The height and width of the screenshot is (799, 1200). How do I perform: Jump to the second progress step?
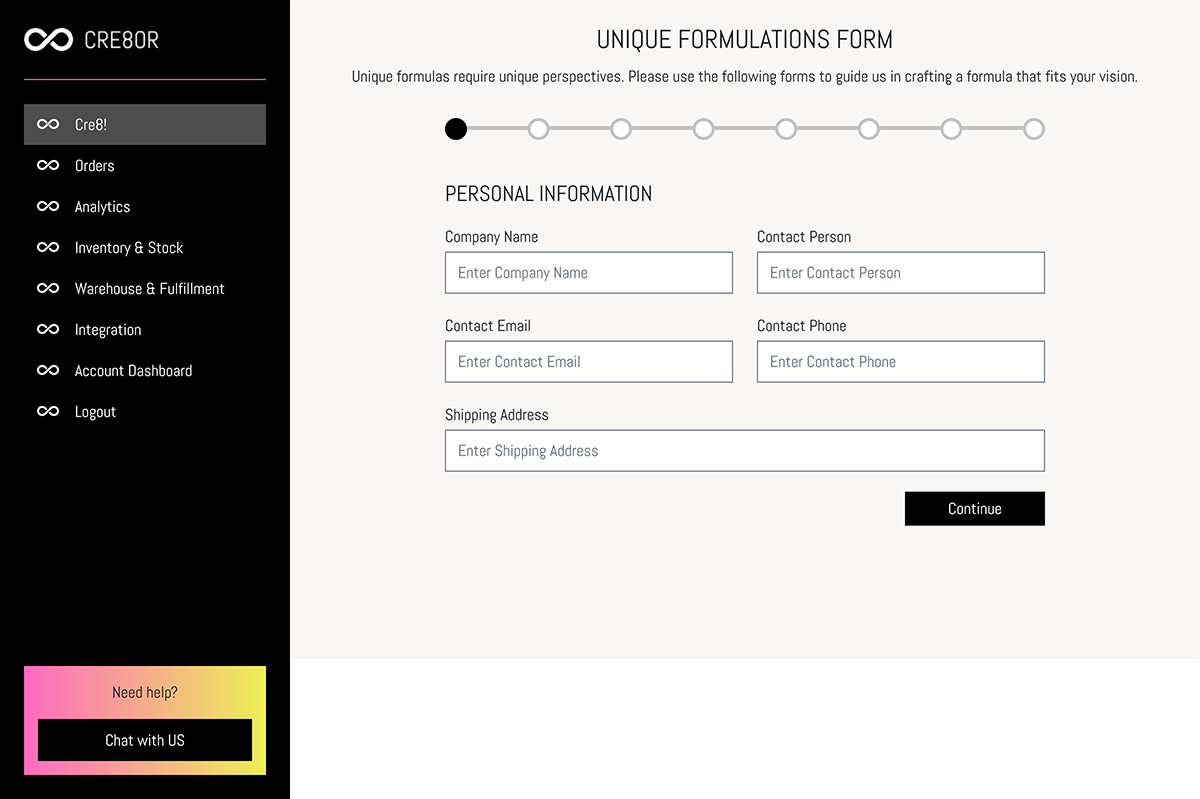click(539, 129)
